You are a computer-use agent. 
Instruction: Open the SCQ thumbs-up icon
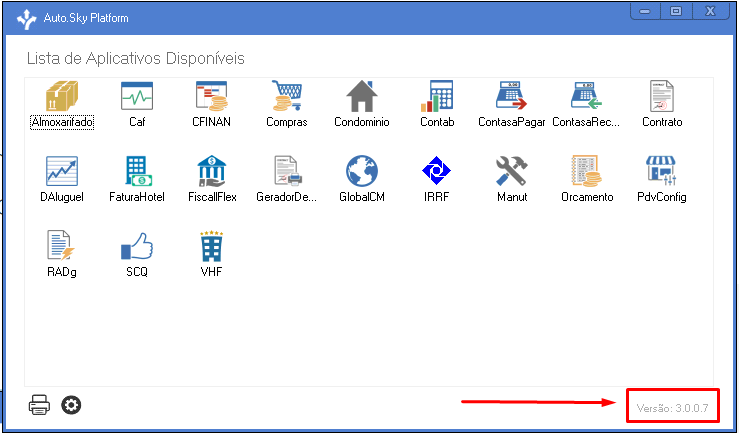pyautogui.click(x=137, y=245)
